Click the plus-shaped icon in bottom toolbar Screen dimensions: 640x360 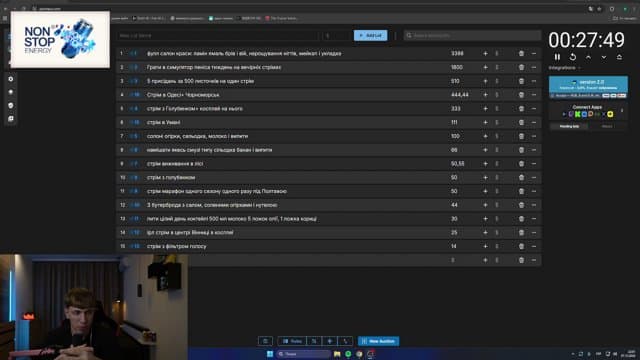[330, 341]
